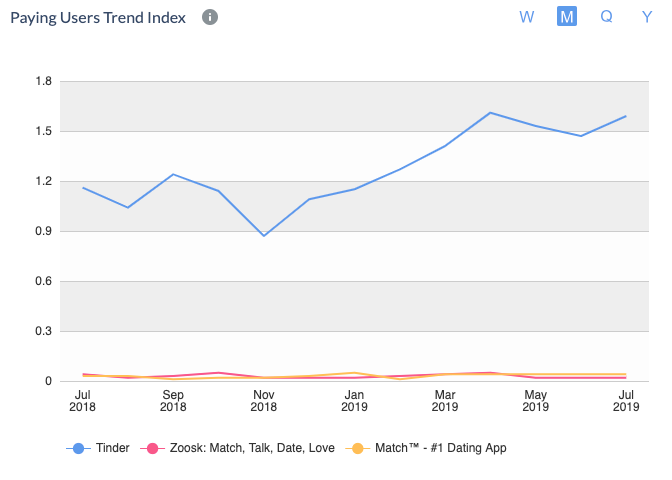Open the info icon beside Paying Users Trend Index
672x480 pixels.
[210, 17]
